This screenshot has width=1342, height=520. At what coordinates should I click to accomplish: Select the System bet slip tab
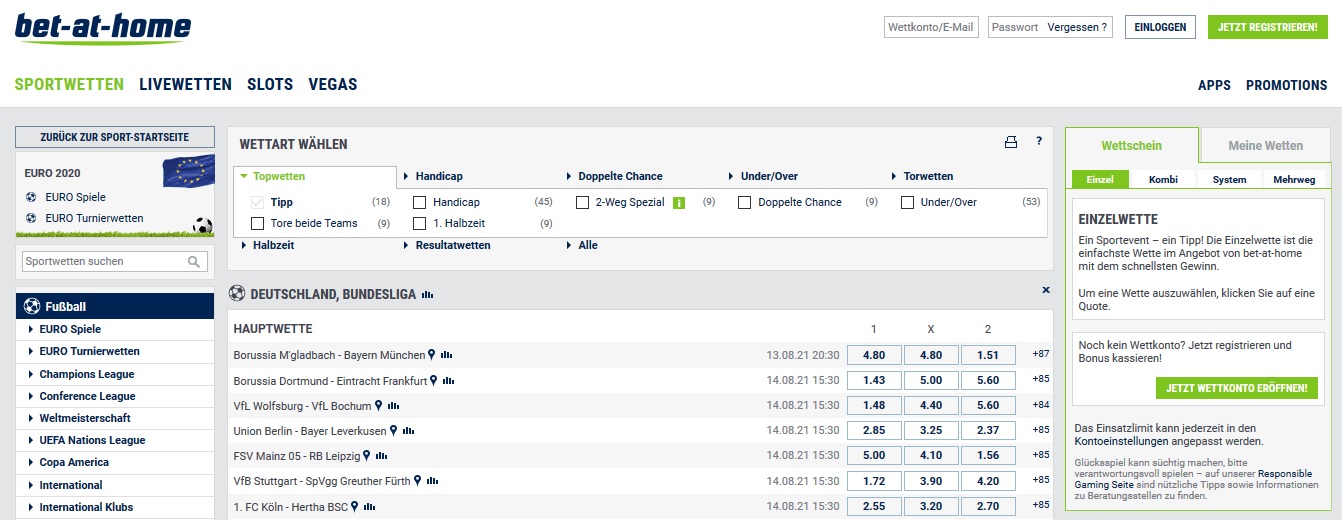(x=1229, y=180)
